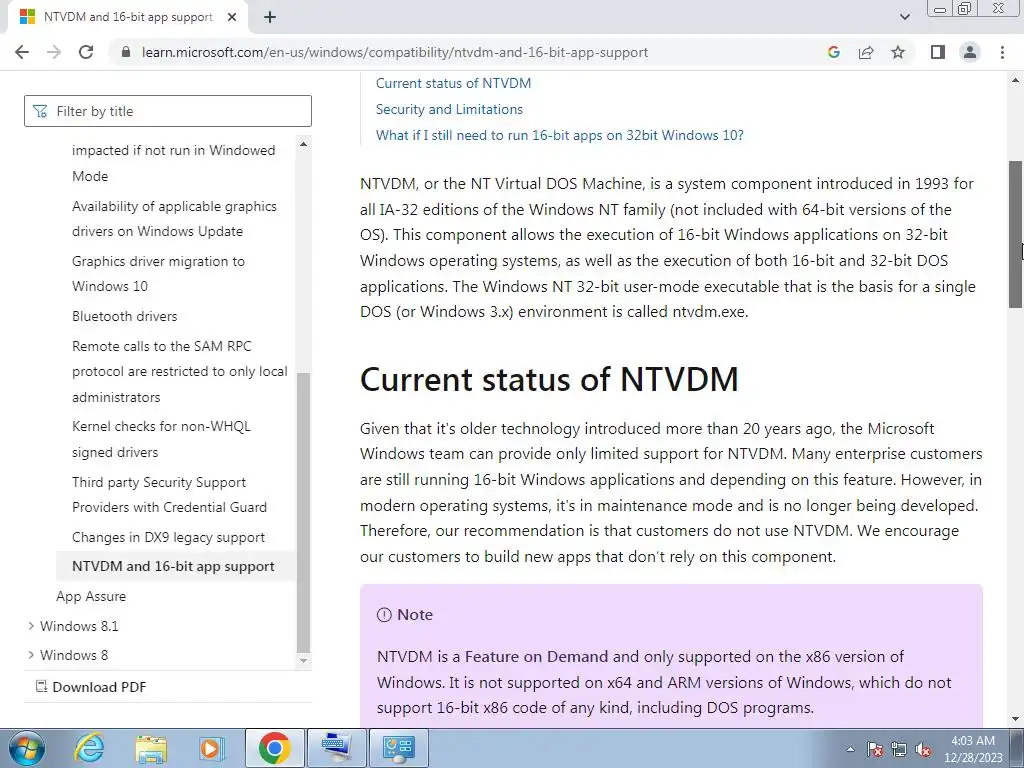The height and width of the screenshot is (768, 1024).
Task: Open the Google search icon in address bar
Action: point(833,52)
